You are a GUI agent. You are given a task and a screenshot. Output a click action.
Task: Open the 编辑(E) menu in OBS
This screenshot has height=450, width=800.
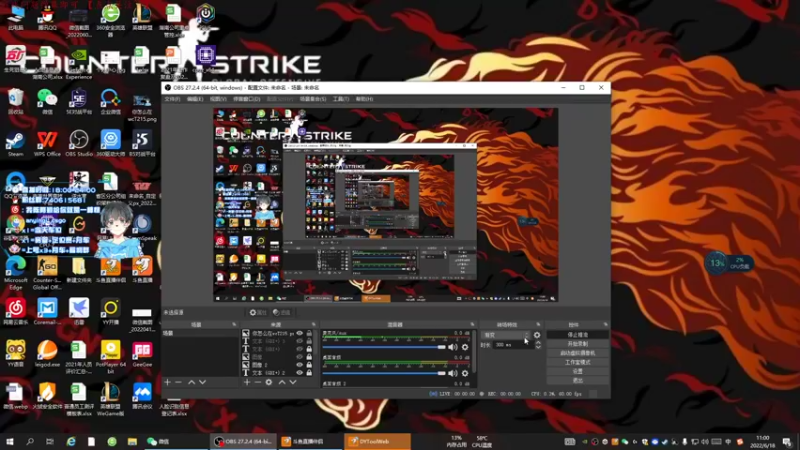194,99
